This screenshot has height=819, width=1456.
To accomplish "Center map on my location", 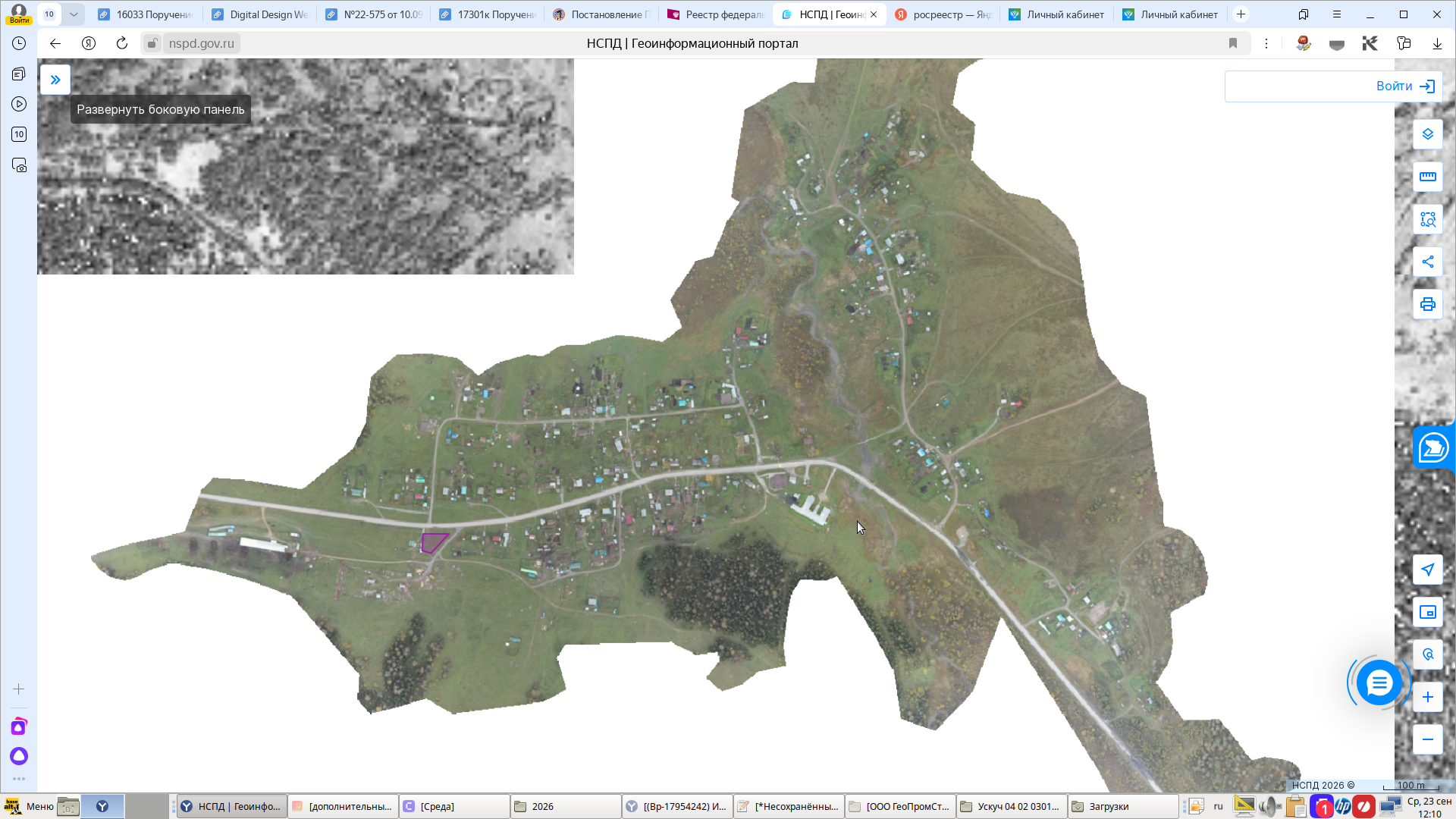I will pyautogui.click(x=1427, y=570).
